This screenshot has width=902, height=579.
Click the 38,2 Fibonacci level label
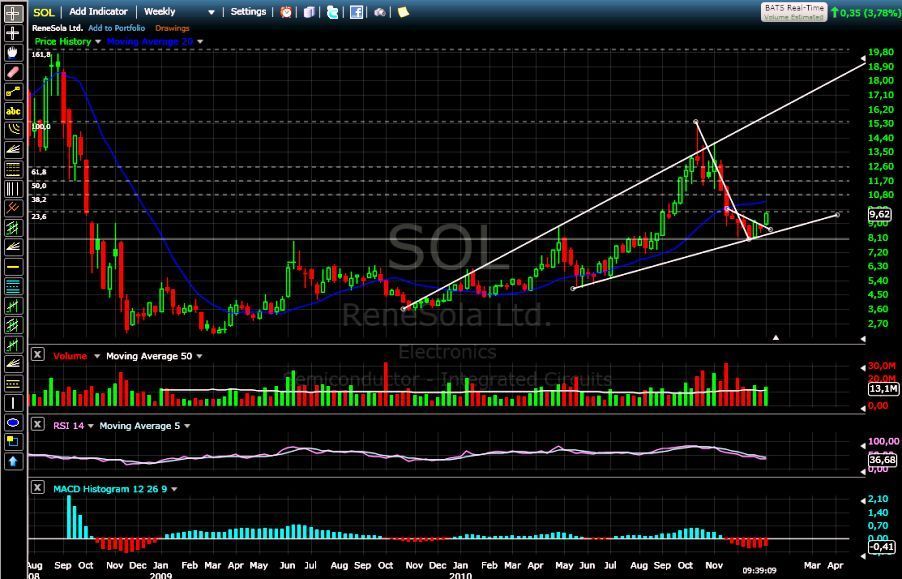point(39,200)
